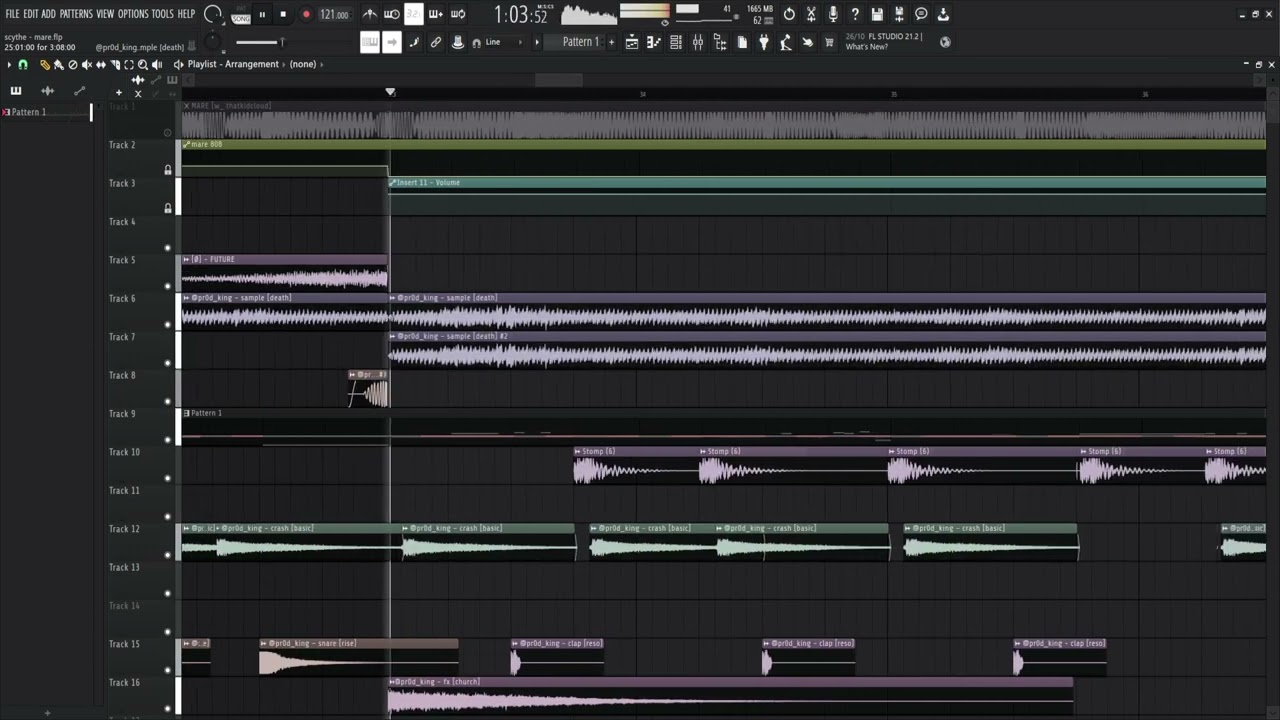Viewport: 1280px width, 720px height.
Task: Select the playlist zoom magnifier tool
Action: click(x=142, y=64)
